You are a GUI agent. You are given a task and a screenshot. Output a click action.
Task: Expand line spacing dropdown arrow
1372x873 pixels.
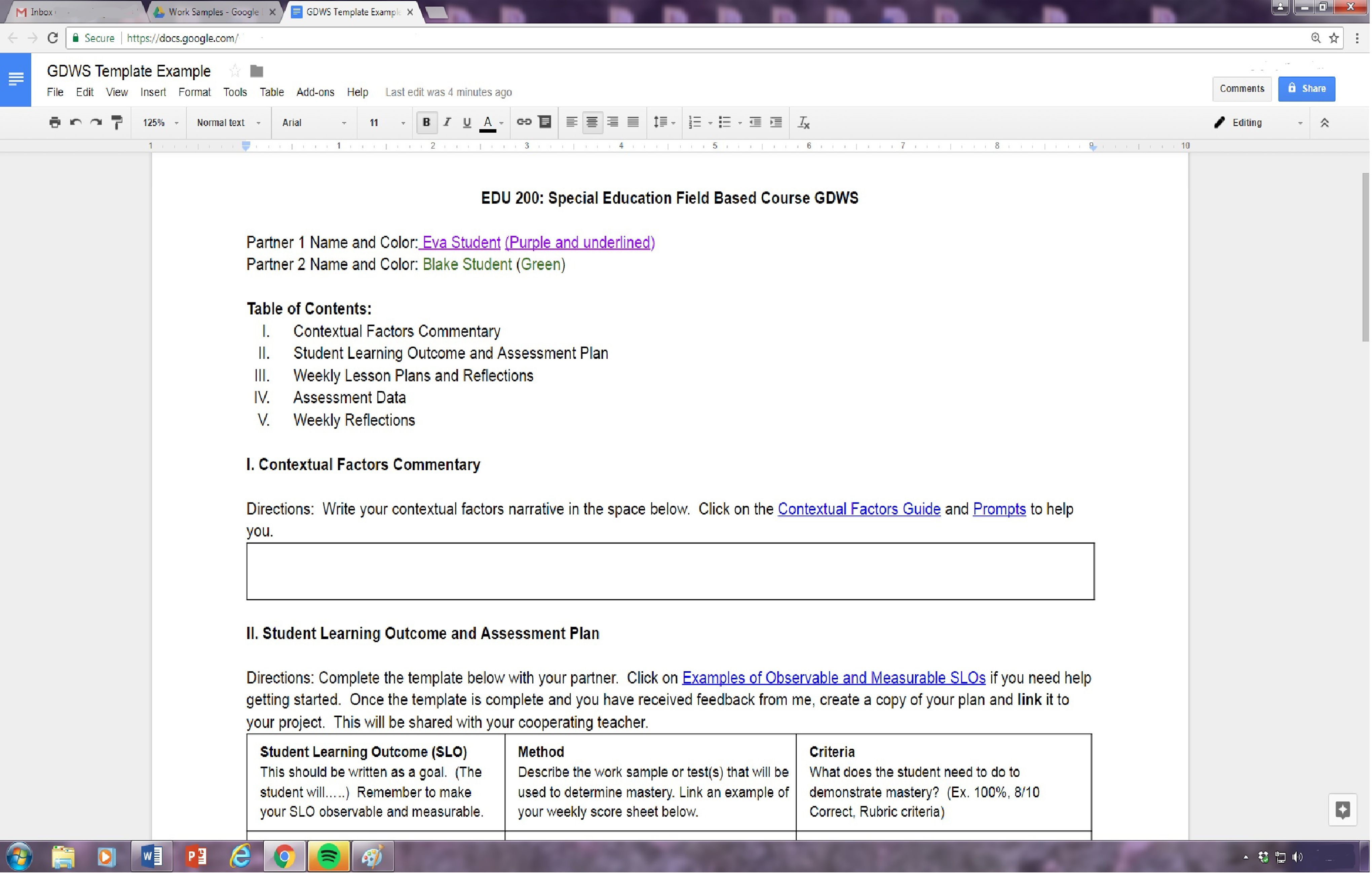click(x=674, y=123)
